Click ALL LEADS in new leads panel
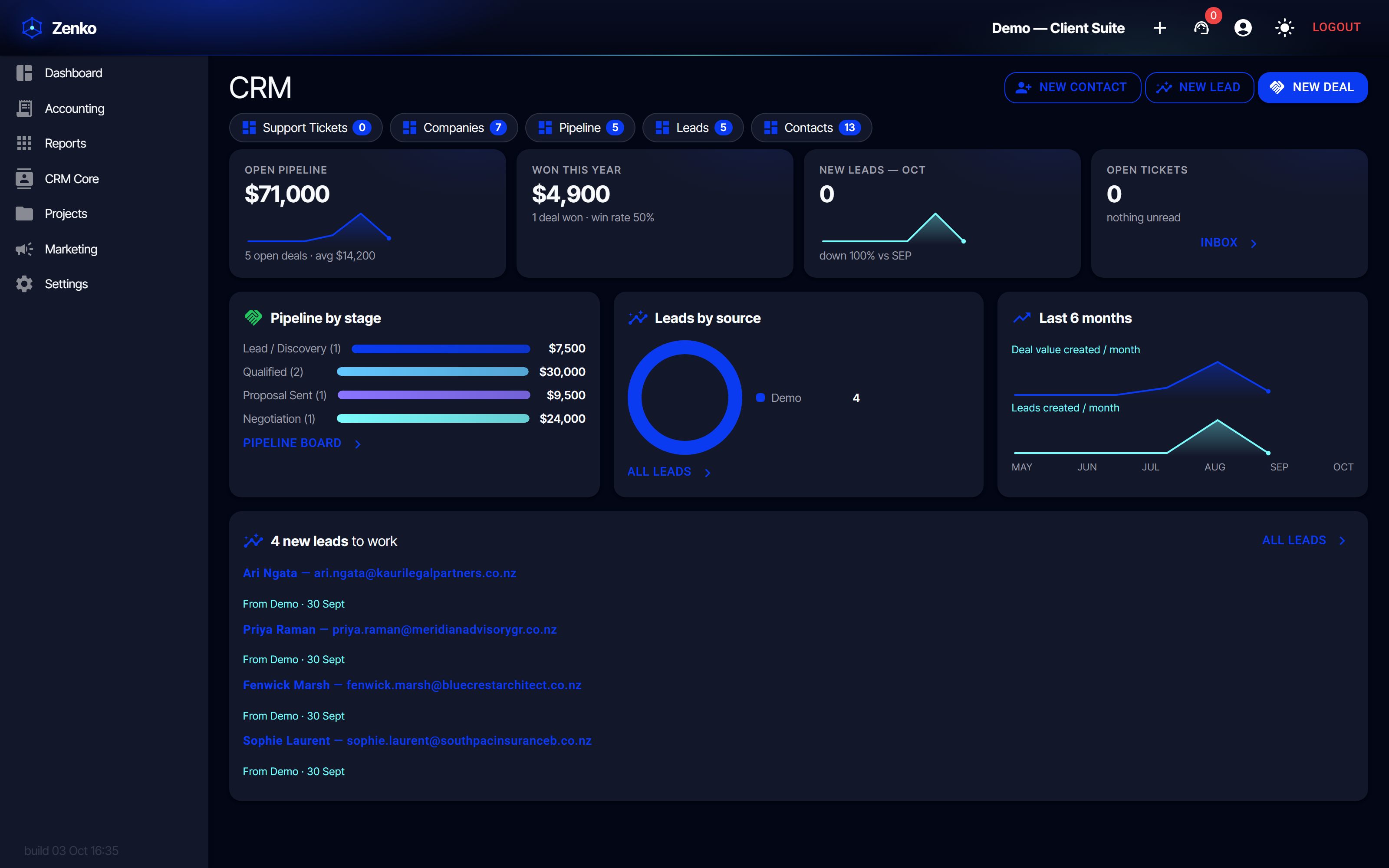The image size is (1389, 868). click(x=1294, y=540)
